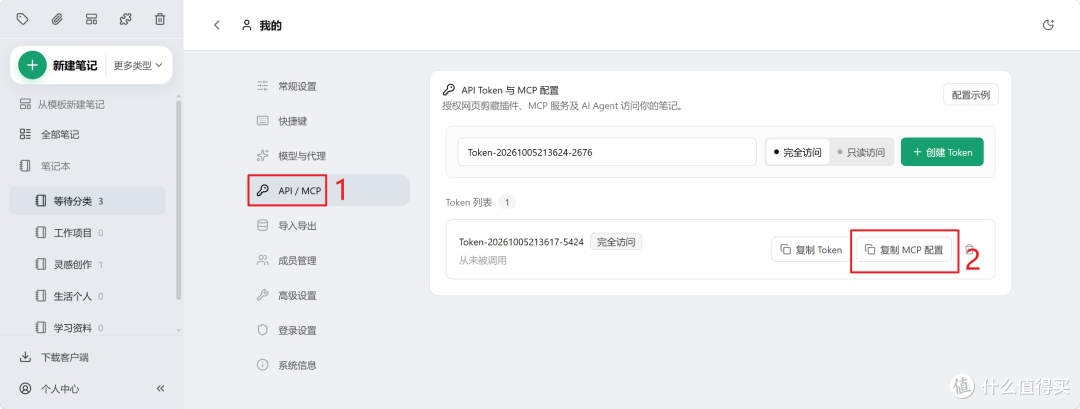Viewport: 1080px width, 409px height.
Task: Click the 完全访问 badge on token row
Action: point(616,242)
